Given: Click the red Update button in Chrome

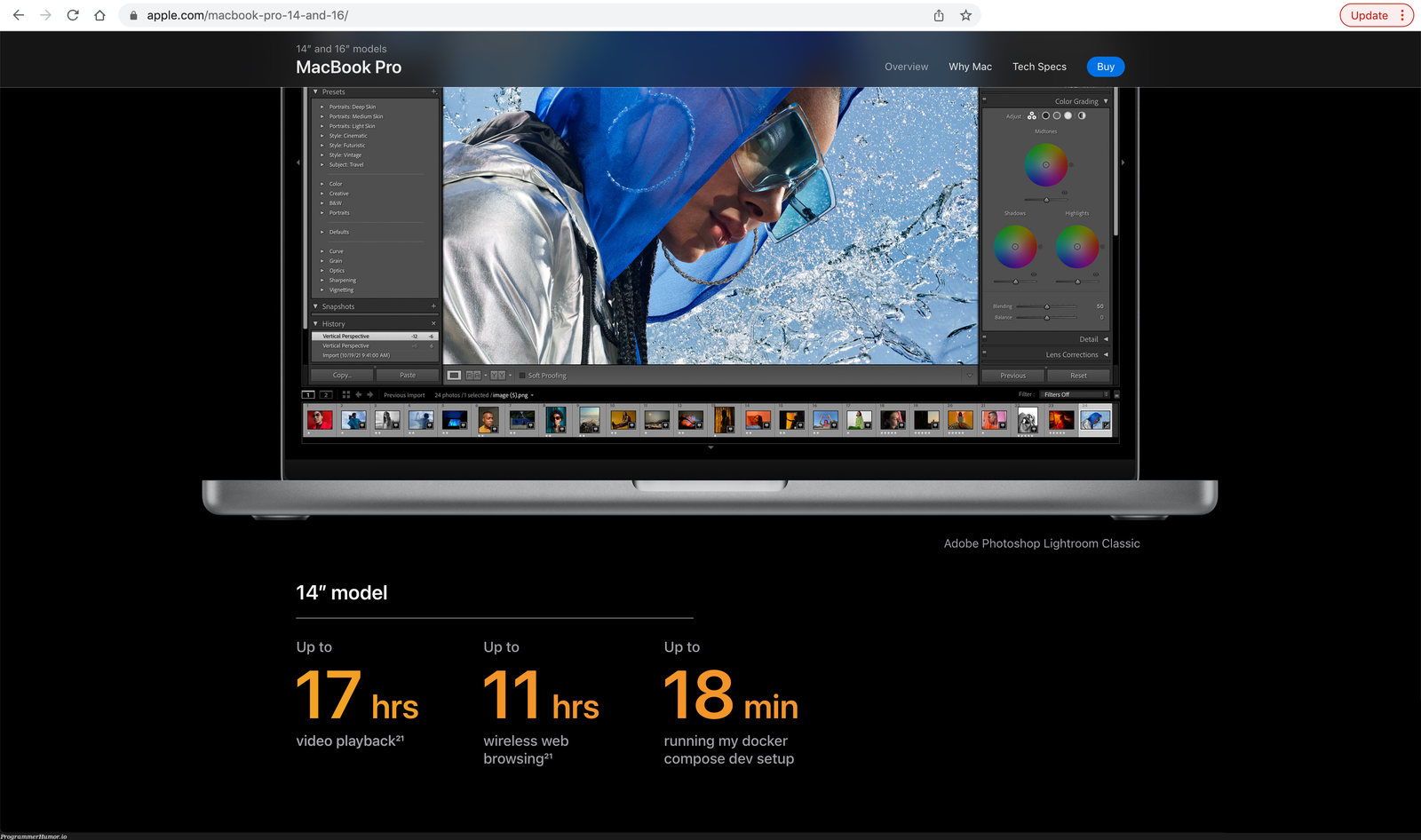Looking at the screenshot, I should click(x=1377, y=15).
